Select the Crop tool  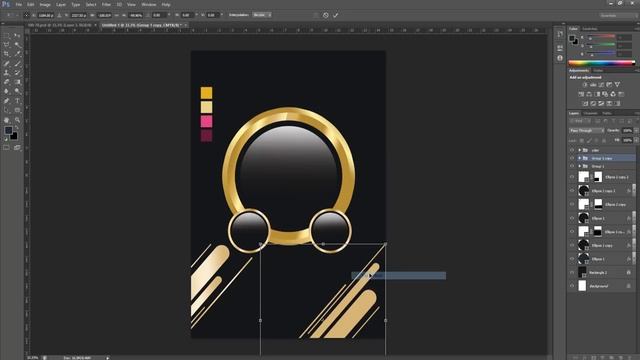[7, 54]
